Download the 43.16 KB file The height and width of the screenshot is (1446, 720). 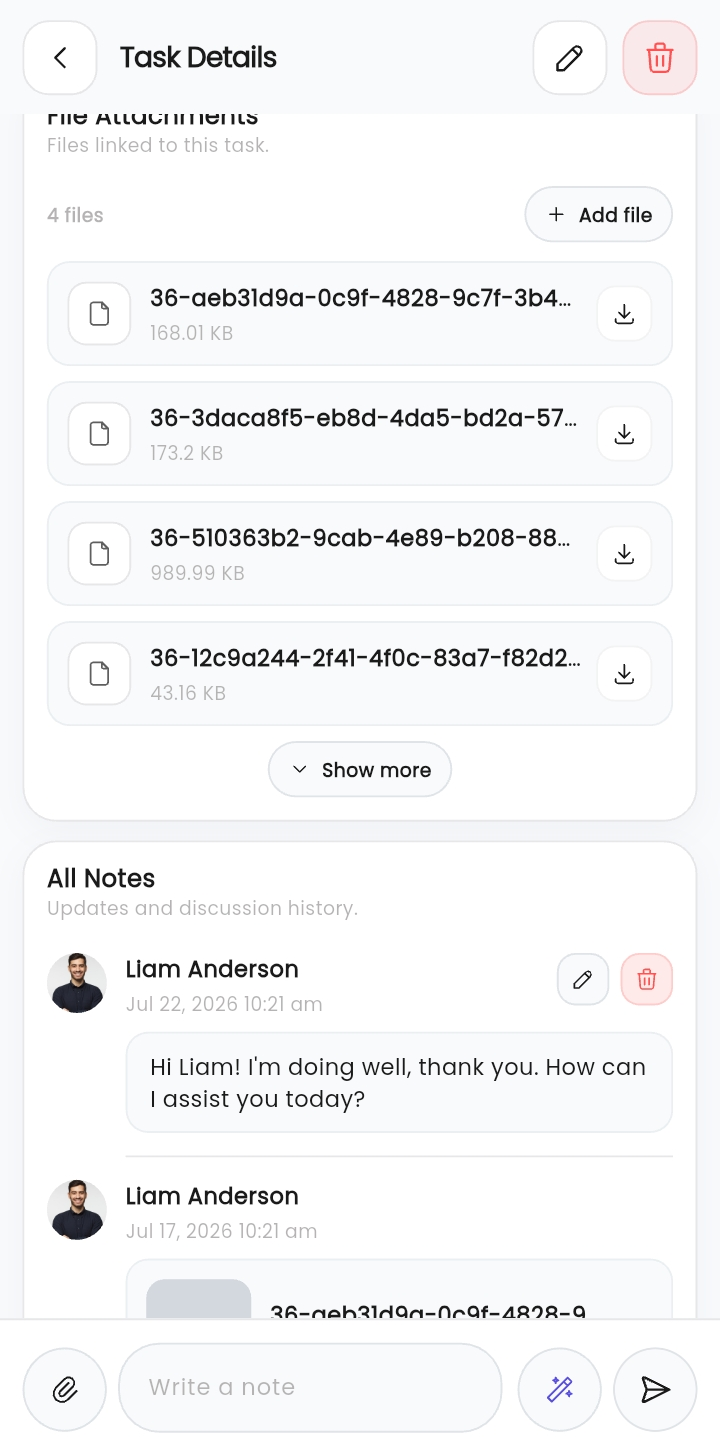(x=624, y=674)
